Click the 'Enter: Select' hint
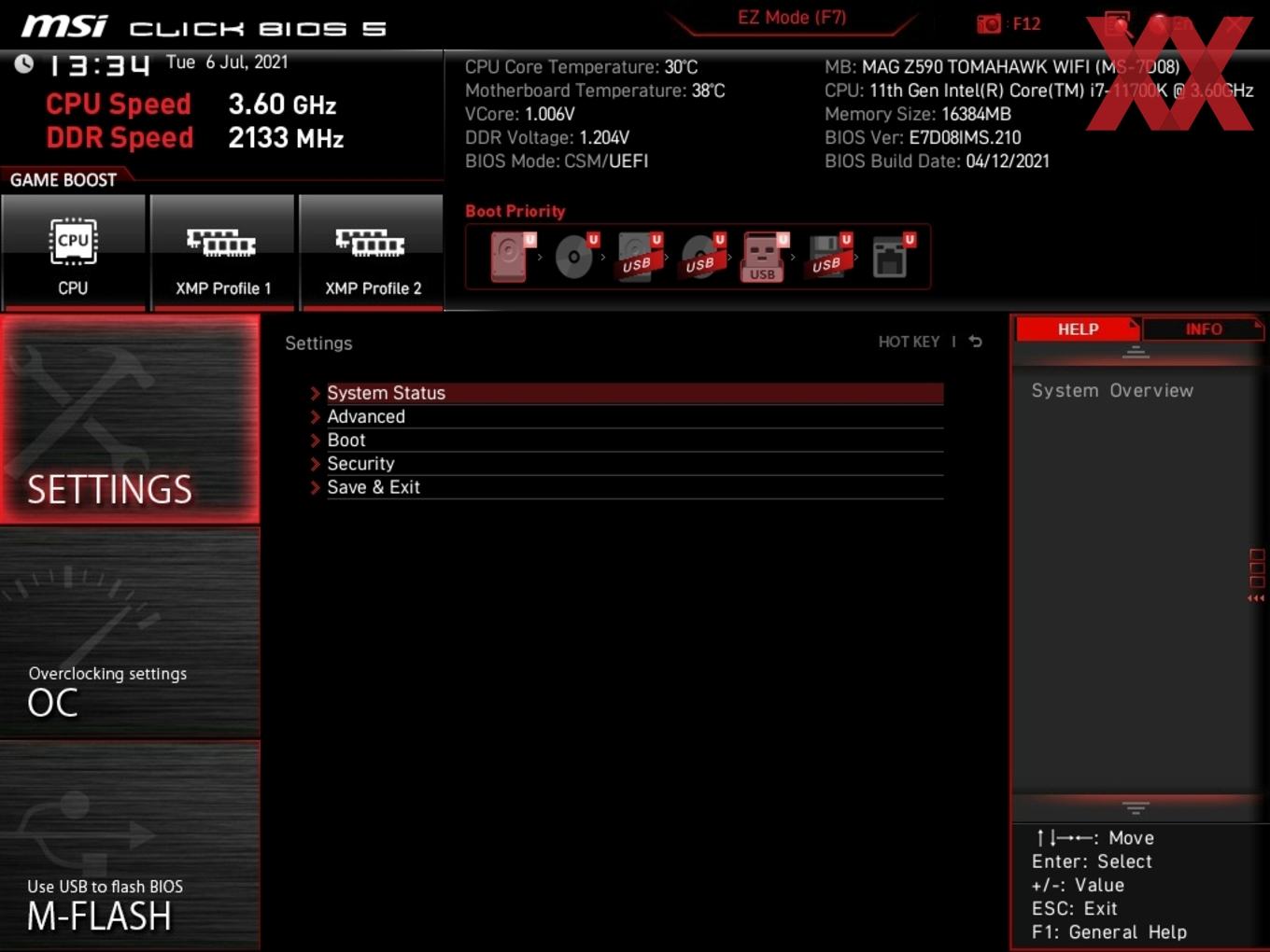The width and height of the screenshot is (1270, 952). (x=1092, y=861)
